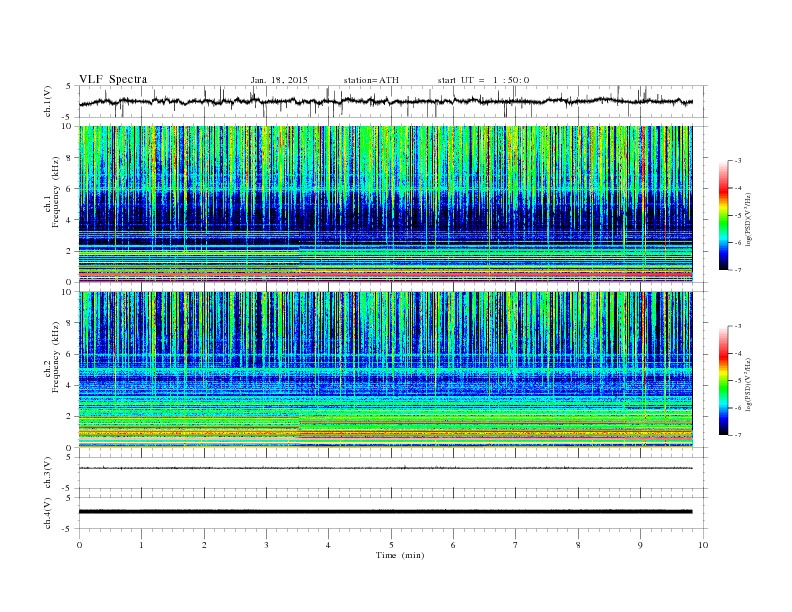The width and height of the screenshot is (792, 612).
Task: Click the time axis tick label "1"
Action: [x=141, y=545]
